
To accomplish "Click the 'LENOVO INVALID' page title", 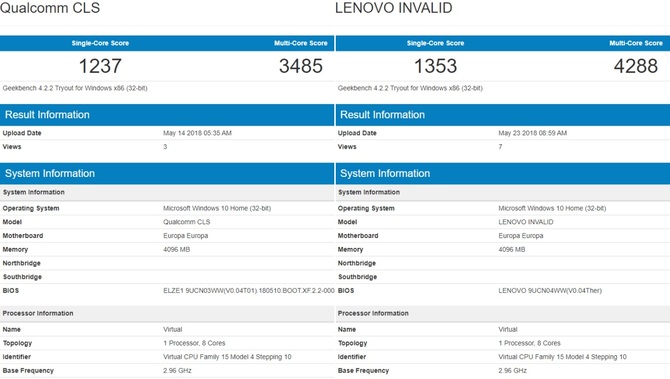I will click(x=394, y=8).
